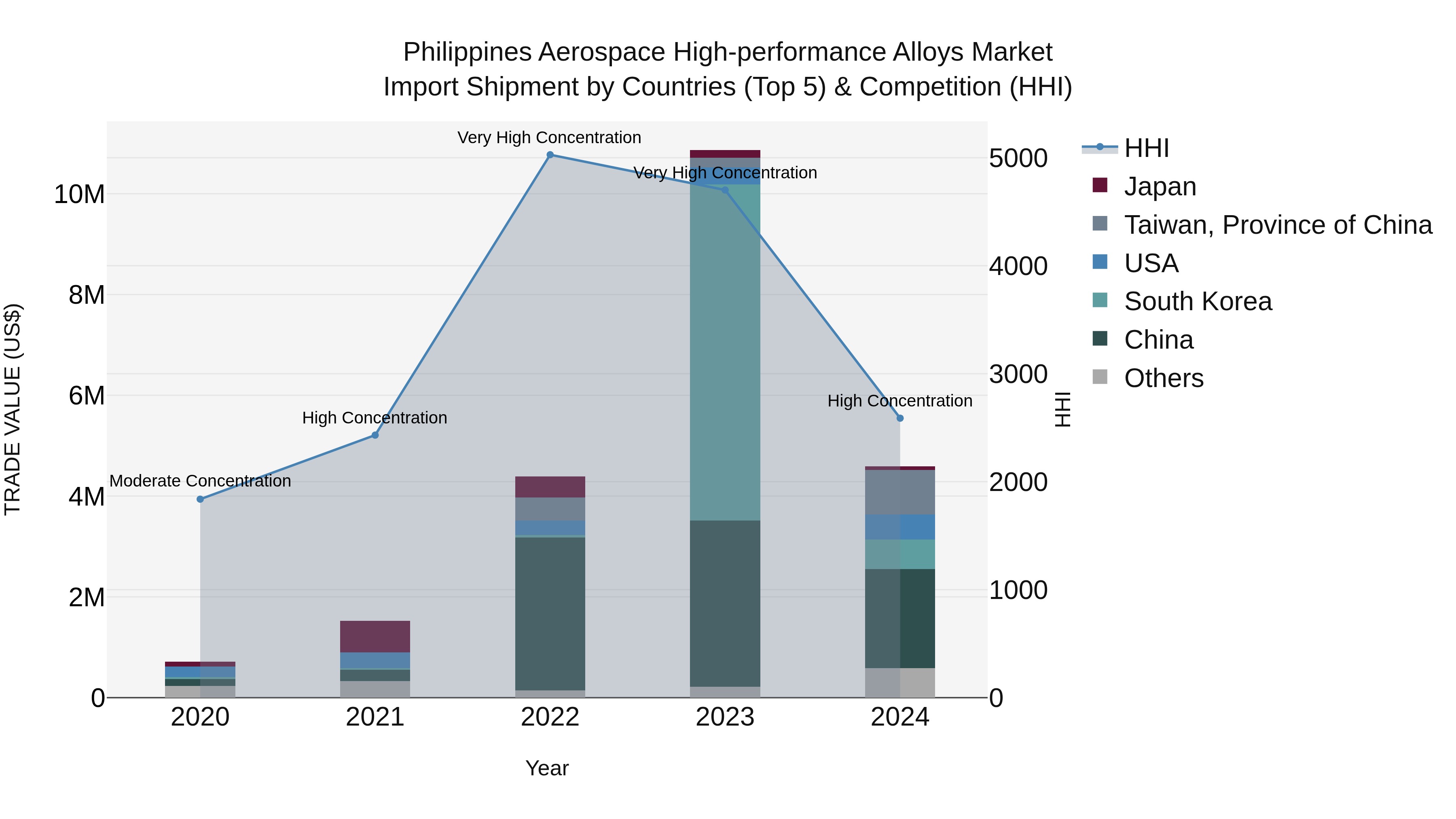Click the Taiwan segment in 2024 bar
The height and width of the screenshot is (819, 1456).
pyautogui.click(x=900, y=492)
